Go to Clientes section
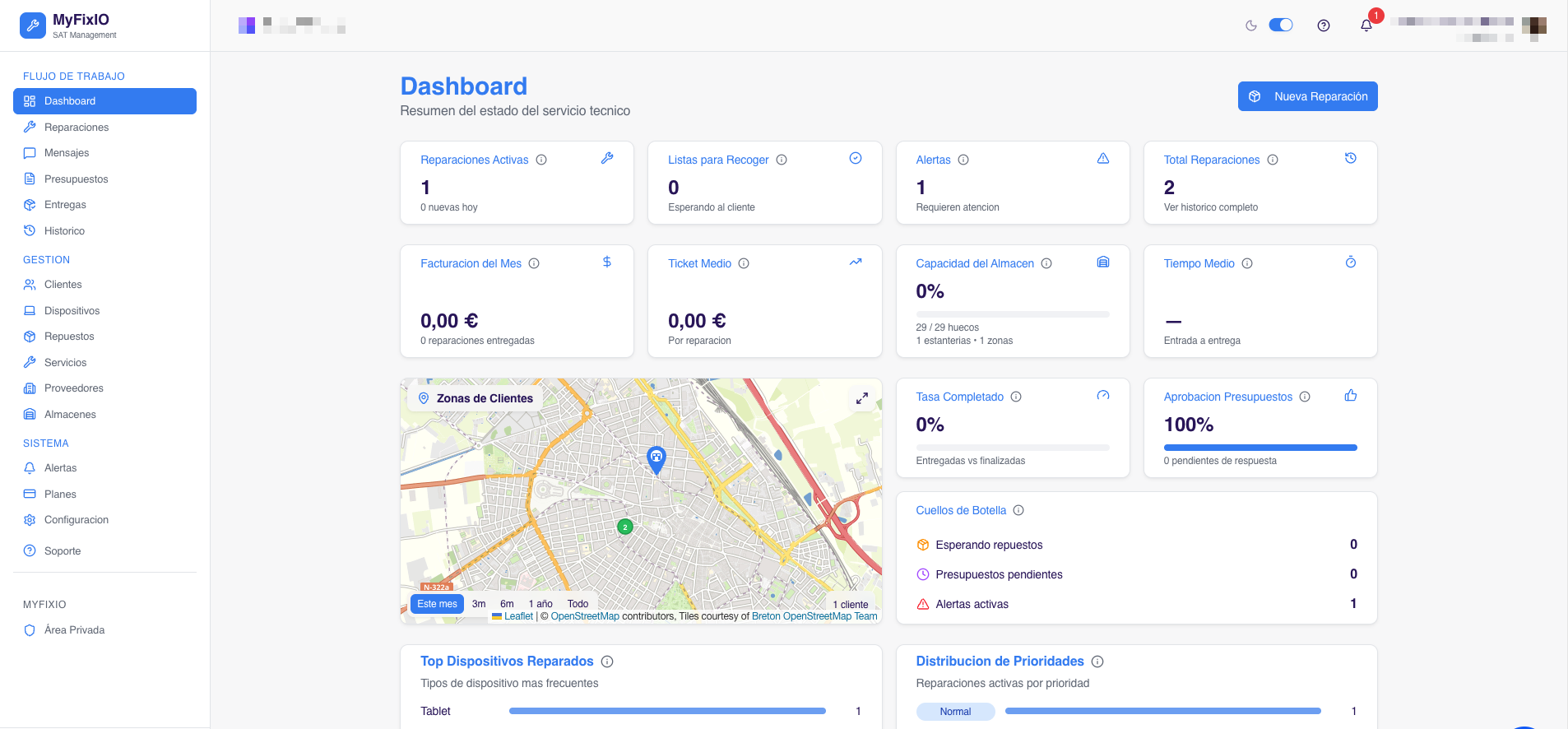 [104, 285]
